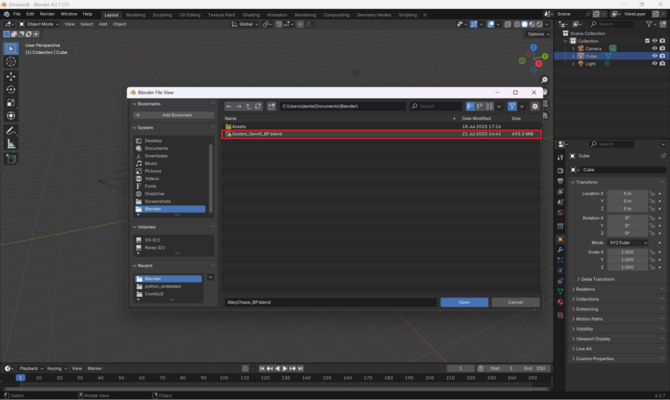The height and width of the screenshot is (400, 670).
Task: Switch to the Geometry Nodes workspace tab
Action: pyautogui.click(x=373, y=15)
